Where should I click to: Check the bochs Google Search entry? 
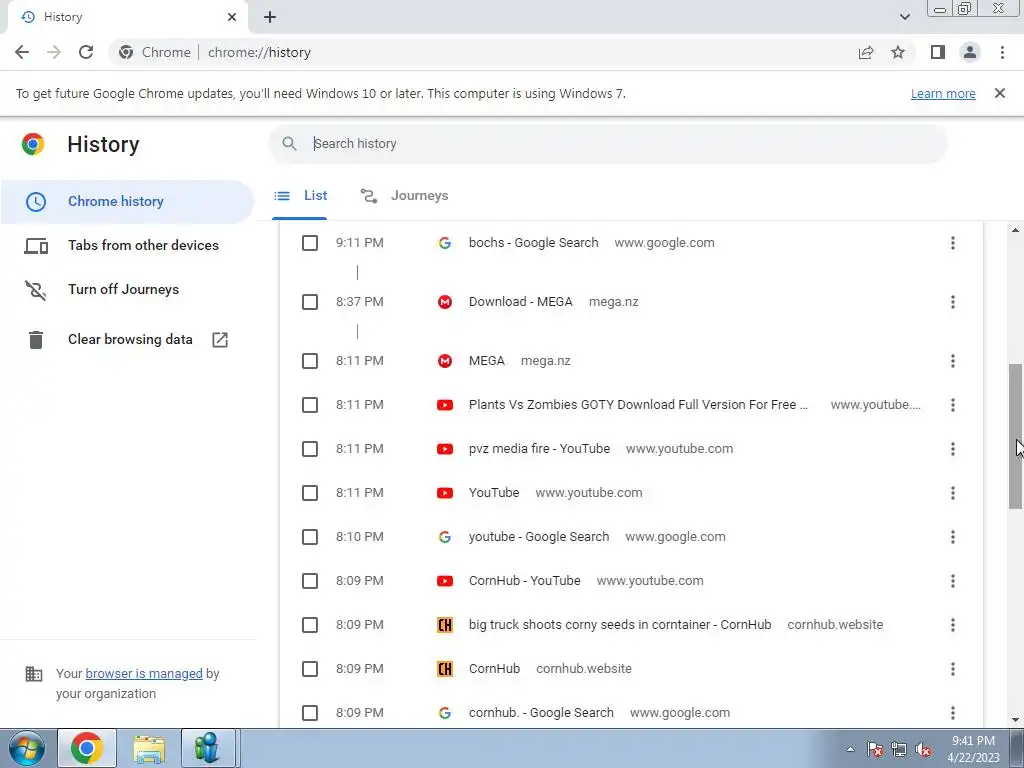click(310, 243)
